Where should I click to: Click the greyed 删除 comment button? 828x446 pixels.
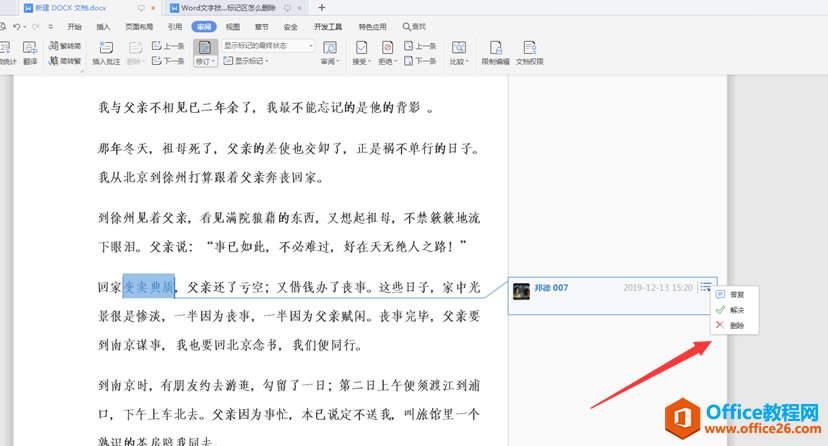point(135,53)
